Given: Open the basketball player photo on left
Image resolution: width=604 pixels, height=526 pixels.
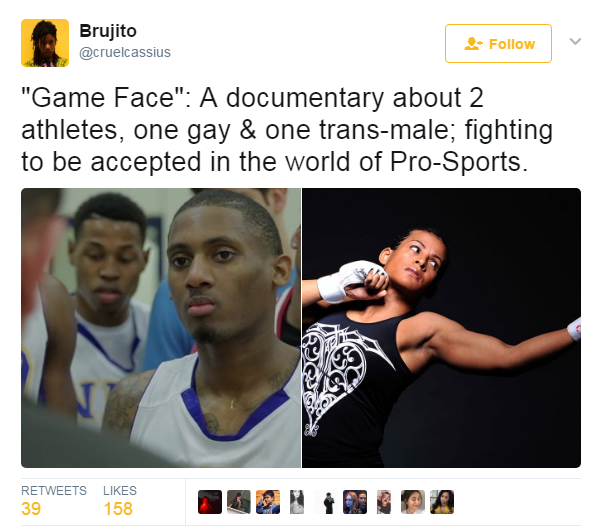Looking at the screenshot, I should click(x=161, y=328).
